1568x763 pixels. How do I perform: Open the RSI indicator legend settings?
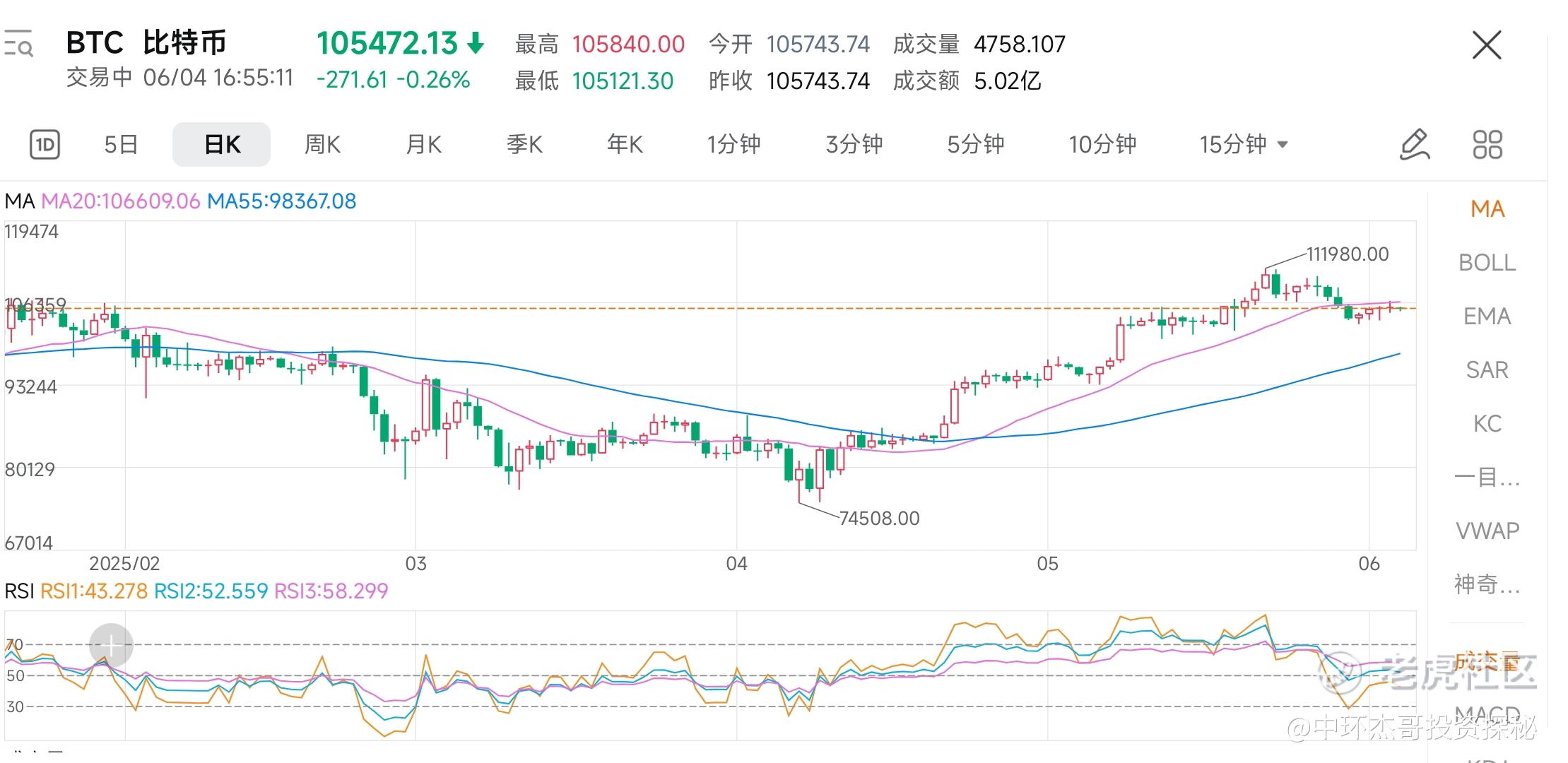[x=196, y=591]
